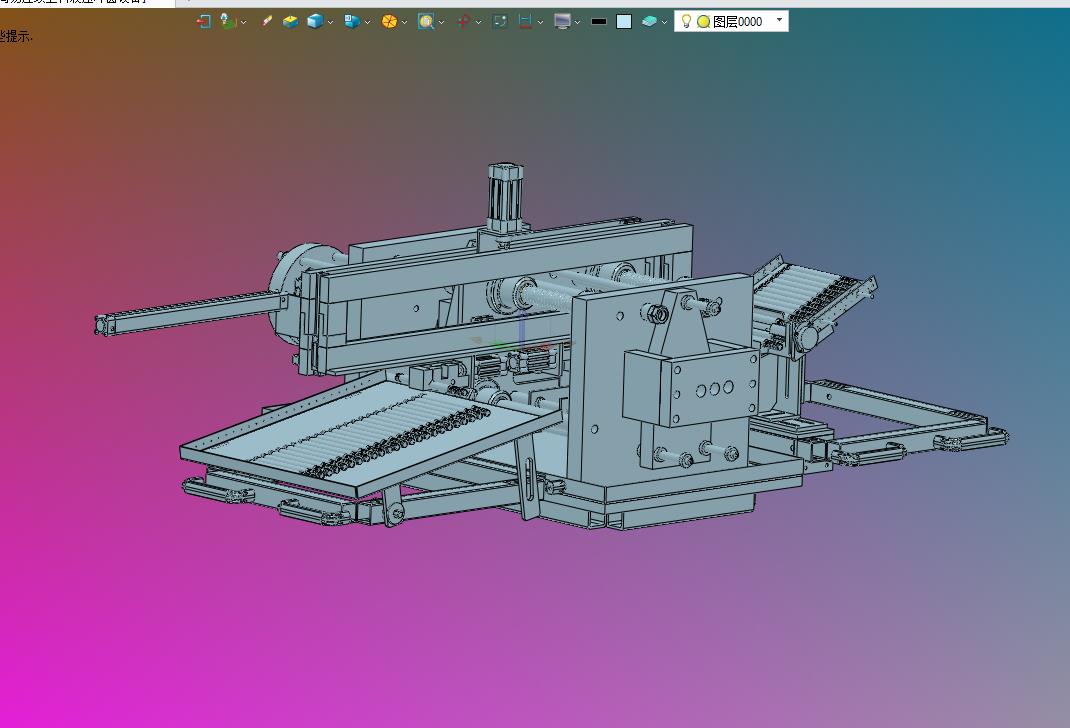This screenshot has width=1070, height=728.
Task: Click the exit icon with red arrow
Action: (203, 22)
